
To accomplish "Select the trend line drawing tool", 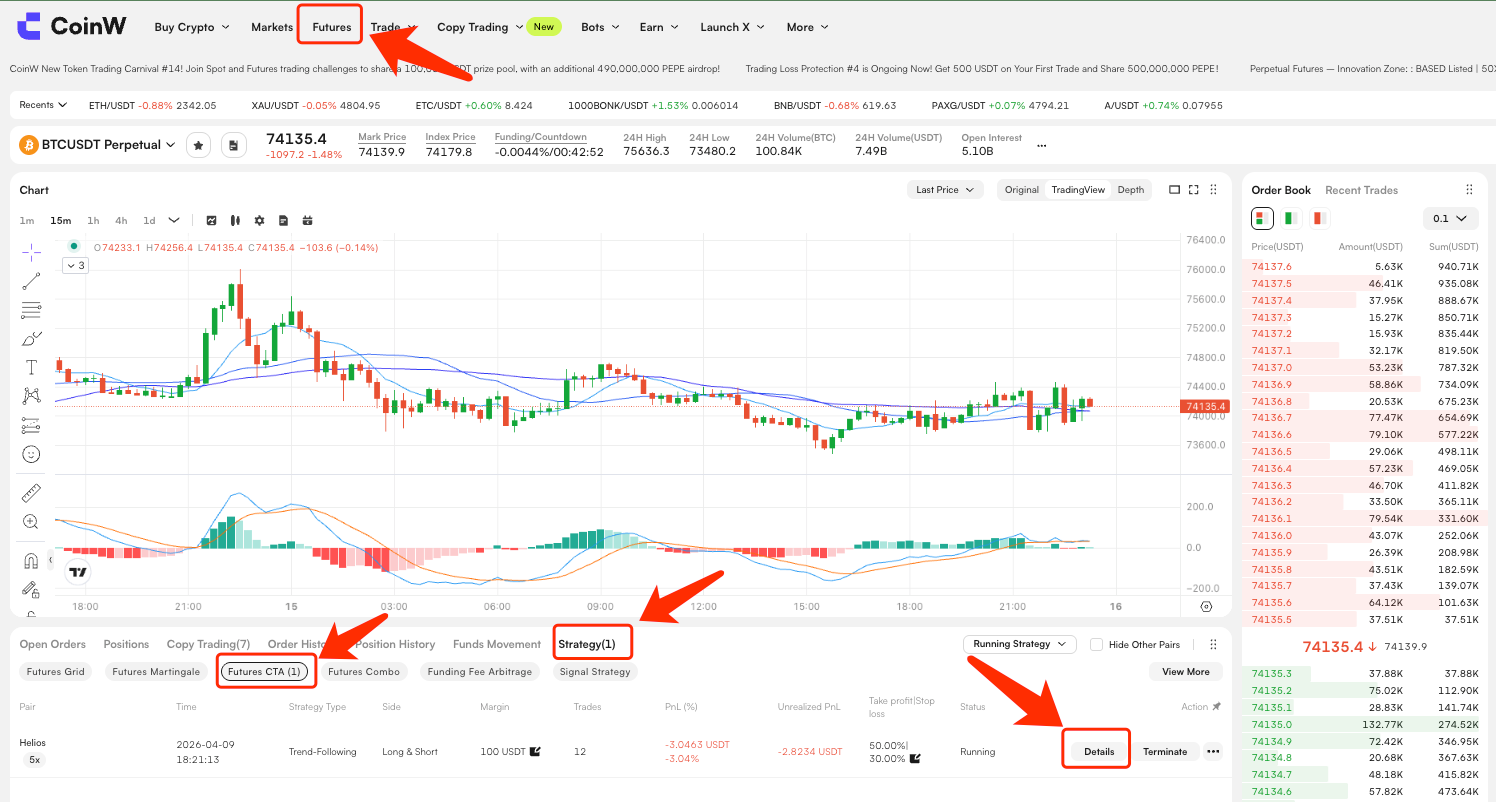I will (32, 281).
